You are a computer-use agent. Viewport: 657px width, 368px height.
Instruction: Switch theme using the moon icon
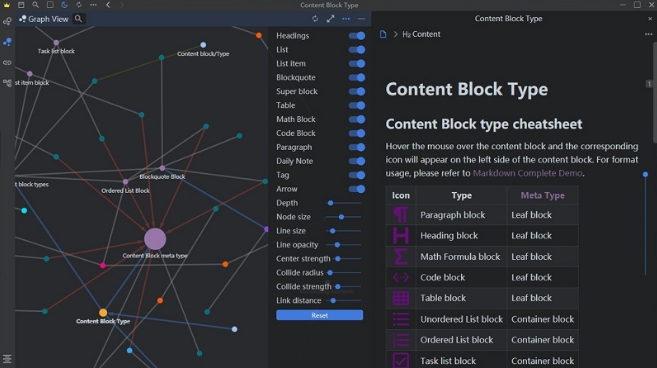64,5
